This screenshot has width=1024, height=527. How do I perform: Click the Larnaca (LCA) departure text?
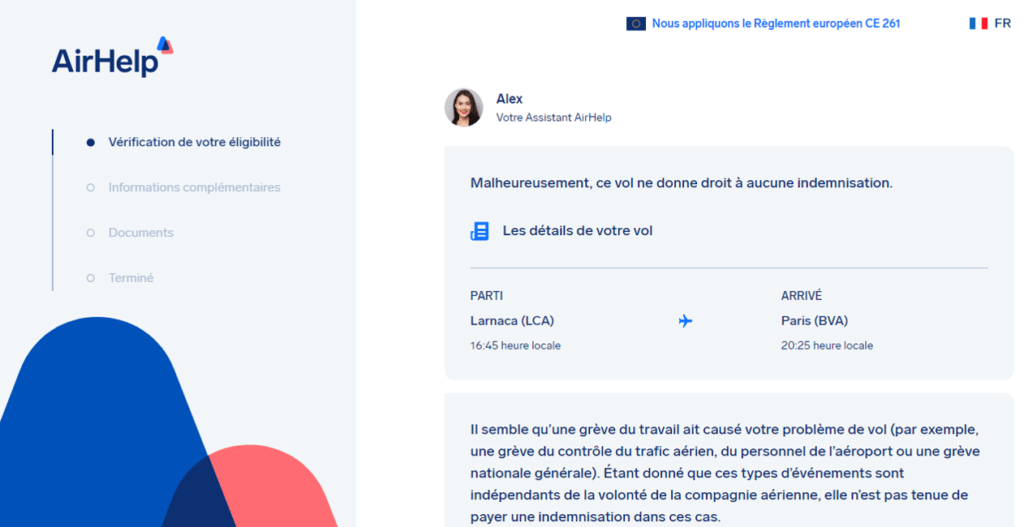click(x=512, y=321)
